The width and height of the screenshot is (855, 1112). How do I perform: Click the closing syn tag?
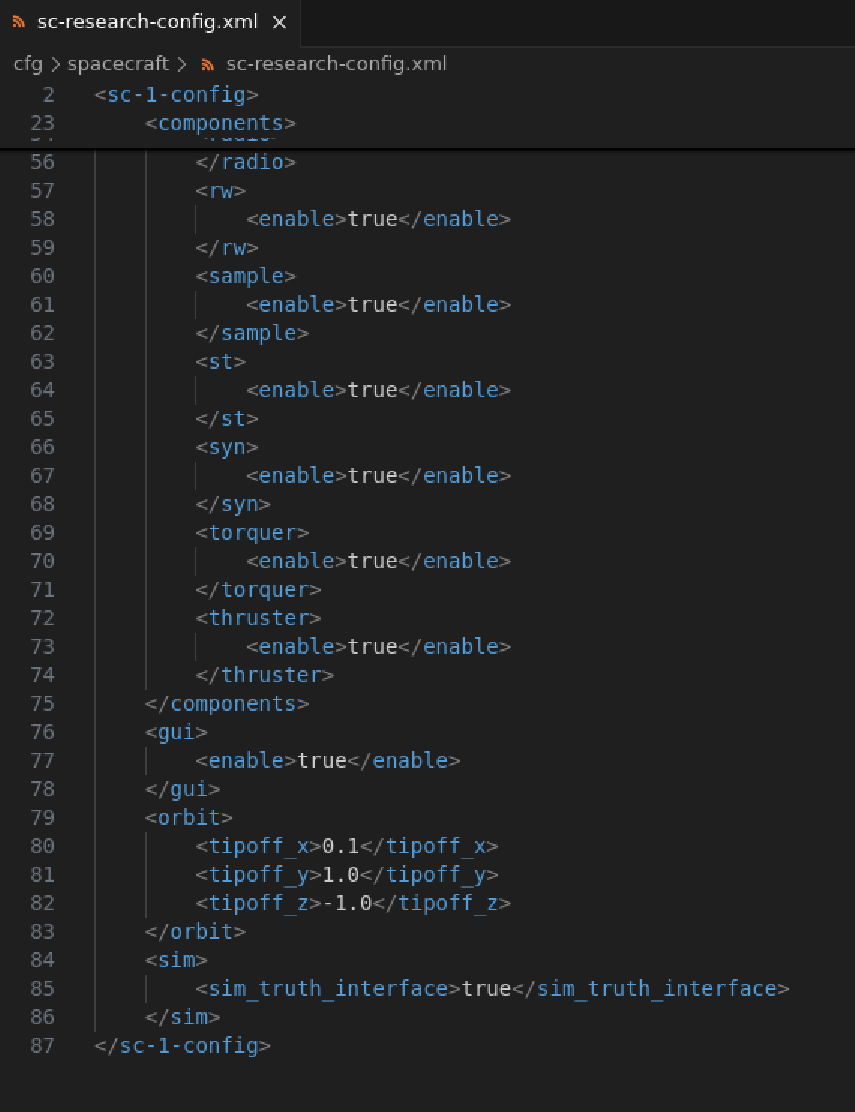click(x=233, y=504)
